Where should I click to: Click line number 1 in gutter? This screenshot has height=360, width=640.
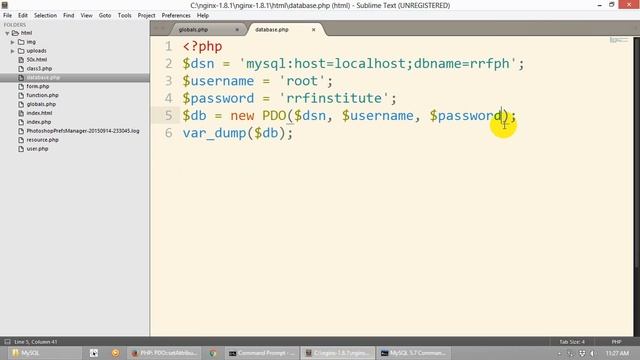point(168,46)
